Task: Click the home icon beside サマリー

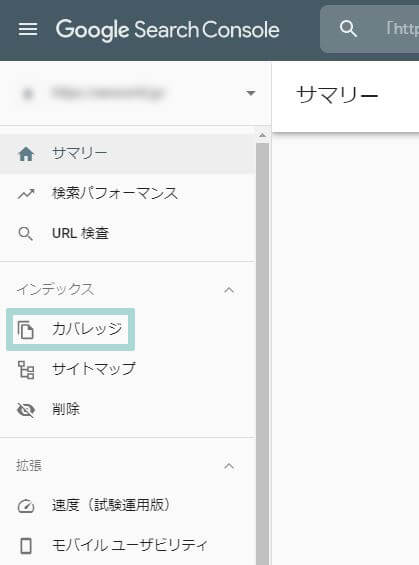Action: click(26, 154)
